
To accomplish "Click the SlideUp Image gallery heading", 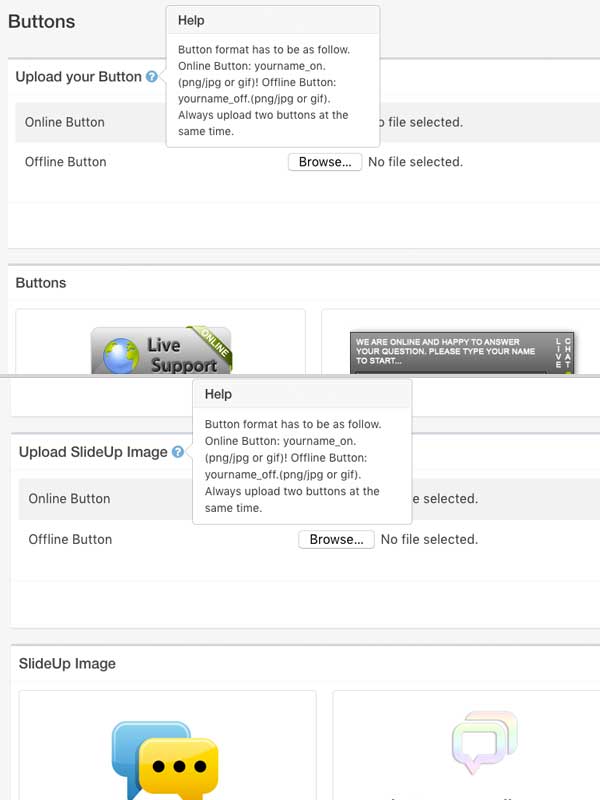I will (x=67, y=663).
